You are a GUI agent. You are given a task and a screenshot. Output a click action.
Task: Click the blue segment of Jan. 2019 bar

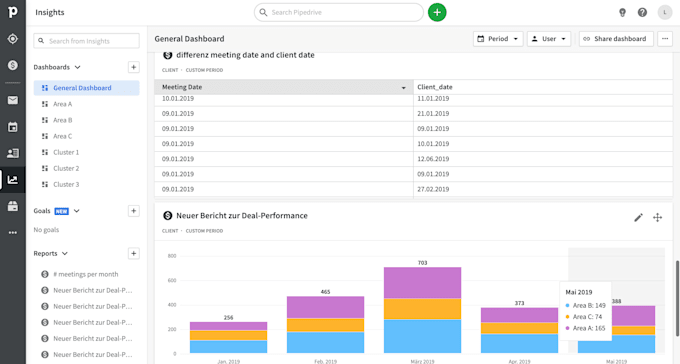coord(229,346)
